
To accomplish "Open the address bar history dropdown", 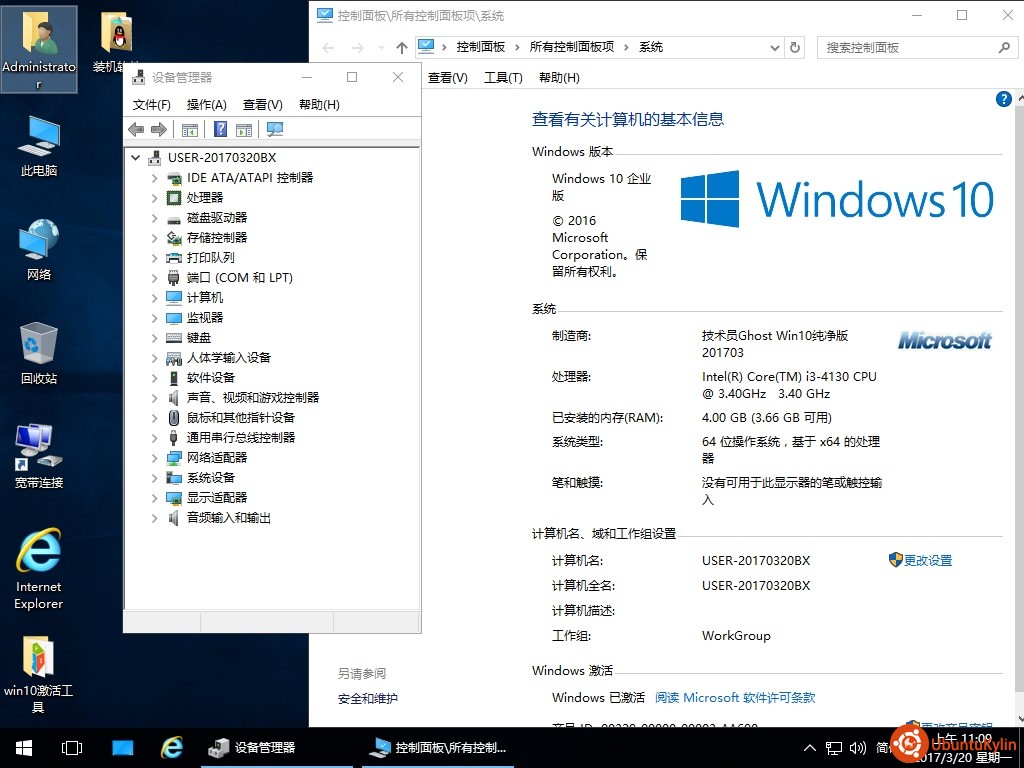I will [x=774, y=47].
